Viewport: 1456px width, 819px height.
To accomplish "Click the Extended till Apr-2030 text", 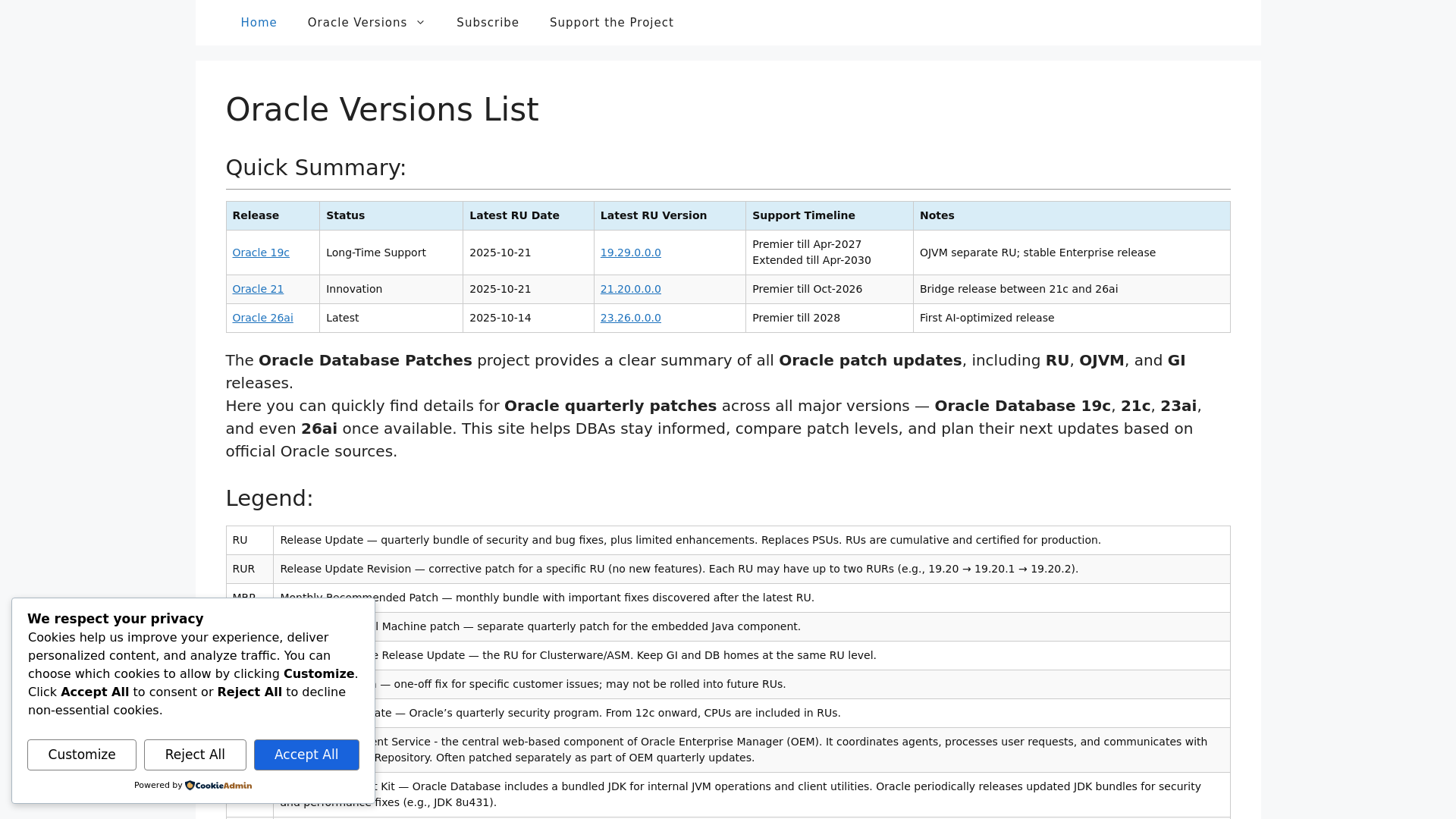I will 811,260.
